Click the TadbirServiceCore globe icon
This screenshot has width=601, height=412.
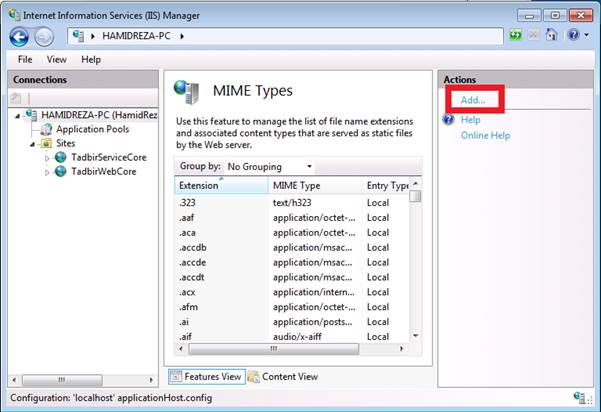[61, 157]
